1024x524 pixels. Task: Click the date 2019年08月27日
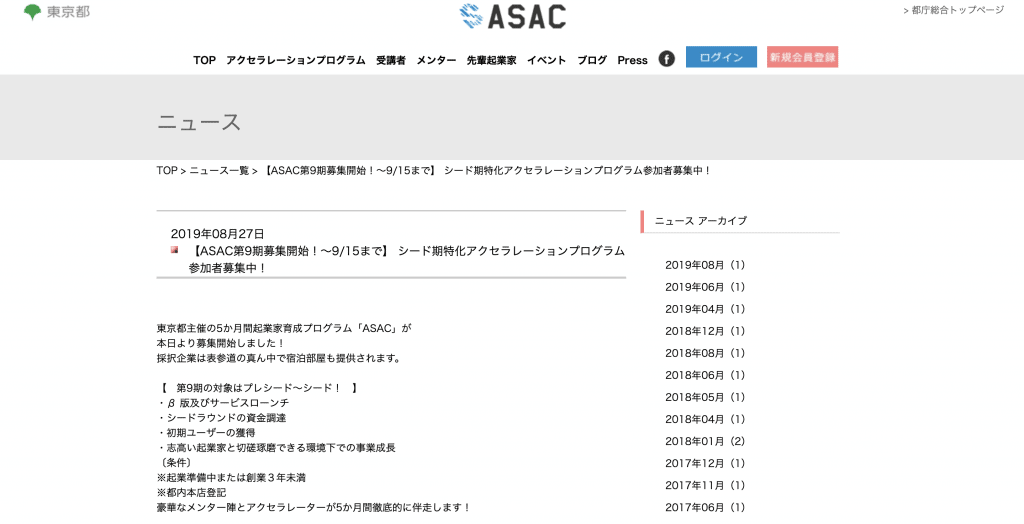click(217, 234)
